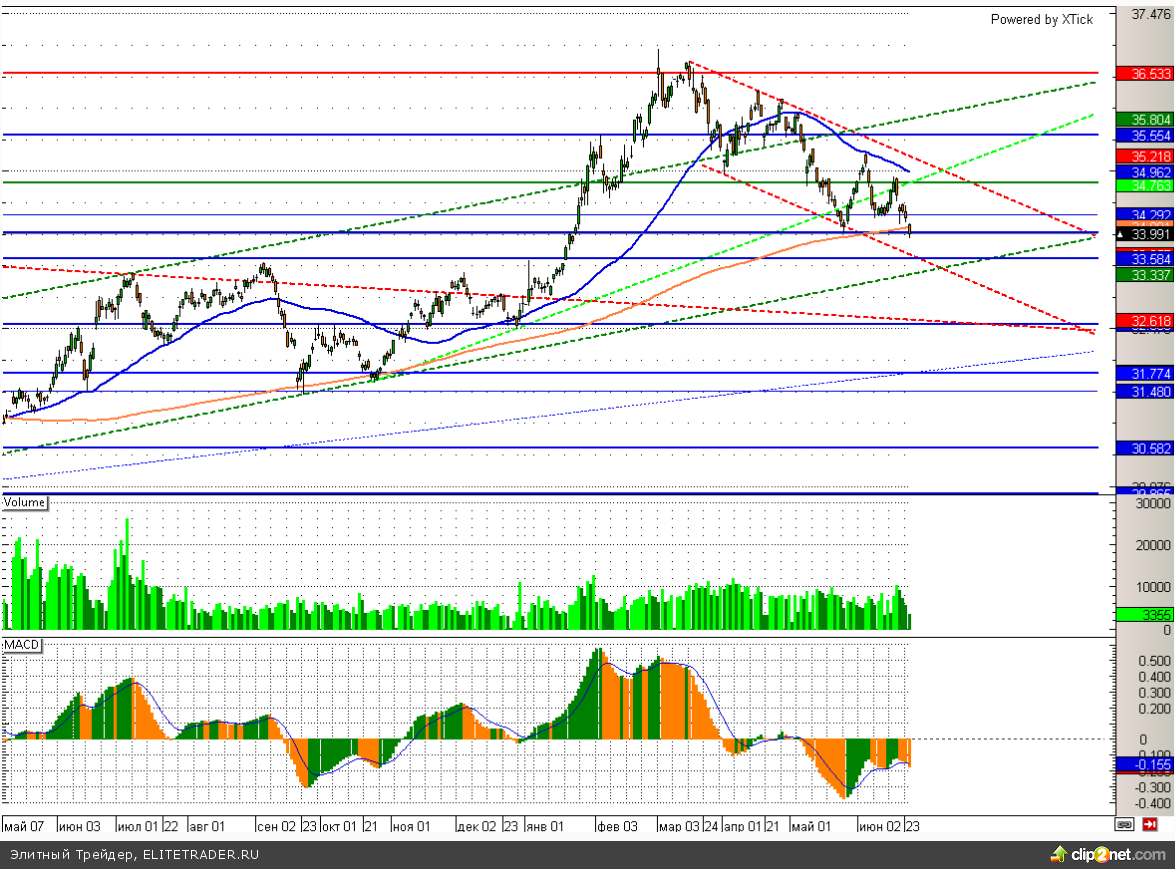Click the small triangle marker beside 33.991
1175x869 pixels.
[1123, 234]
